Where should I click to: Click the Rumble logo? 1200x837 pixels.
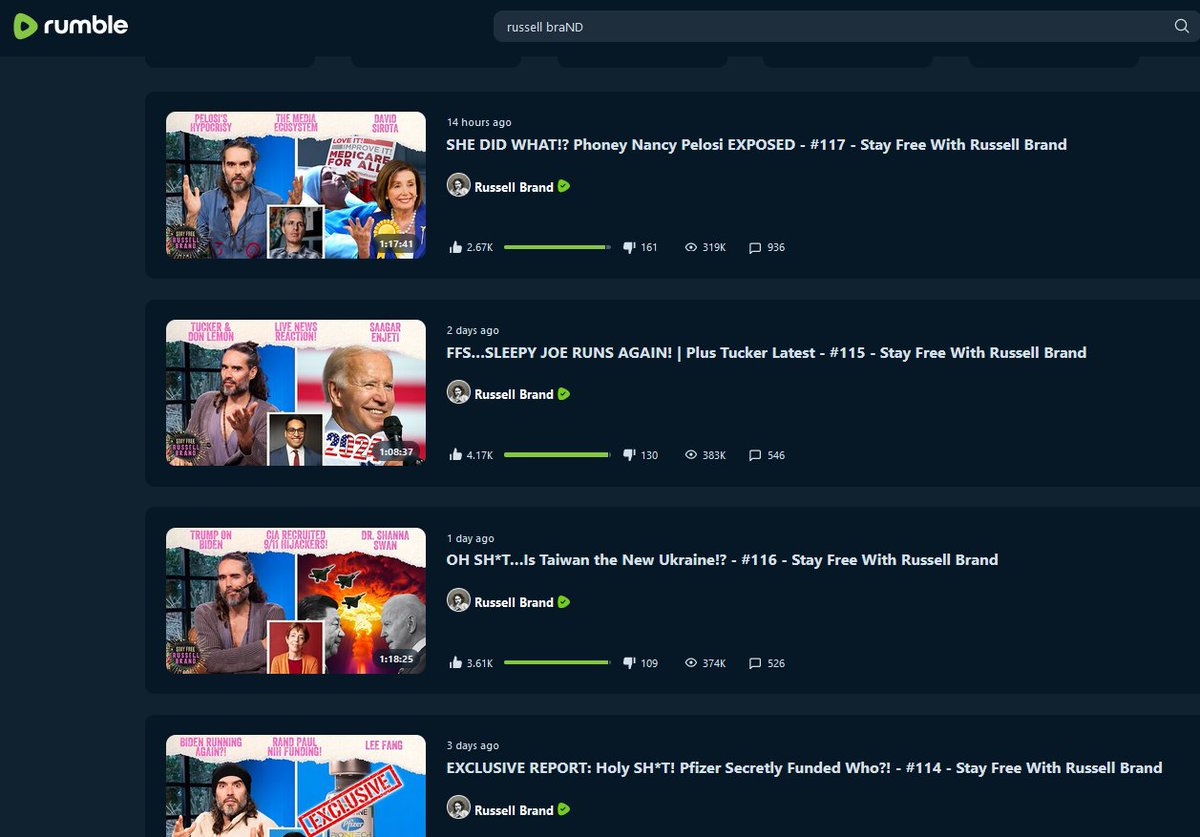pyautogui.click(x=71, y=26)
